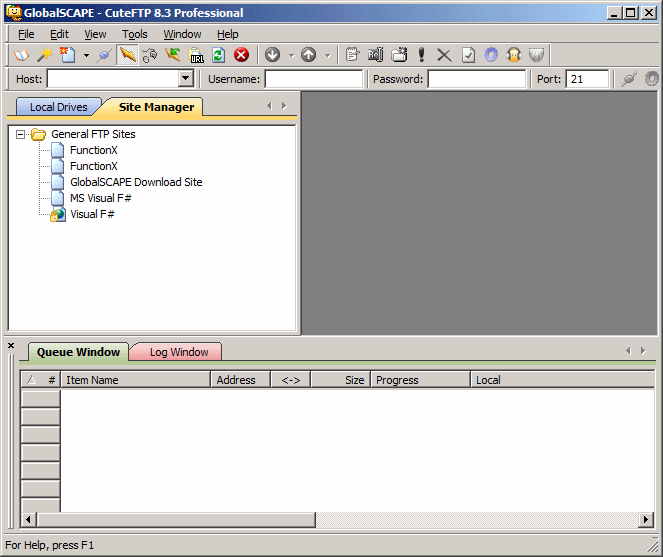This screenshot has width=663, height=557.
Task: Click the Delete X toolbar icon
Action: 444,55
